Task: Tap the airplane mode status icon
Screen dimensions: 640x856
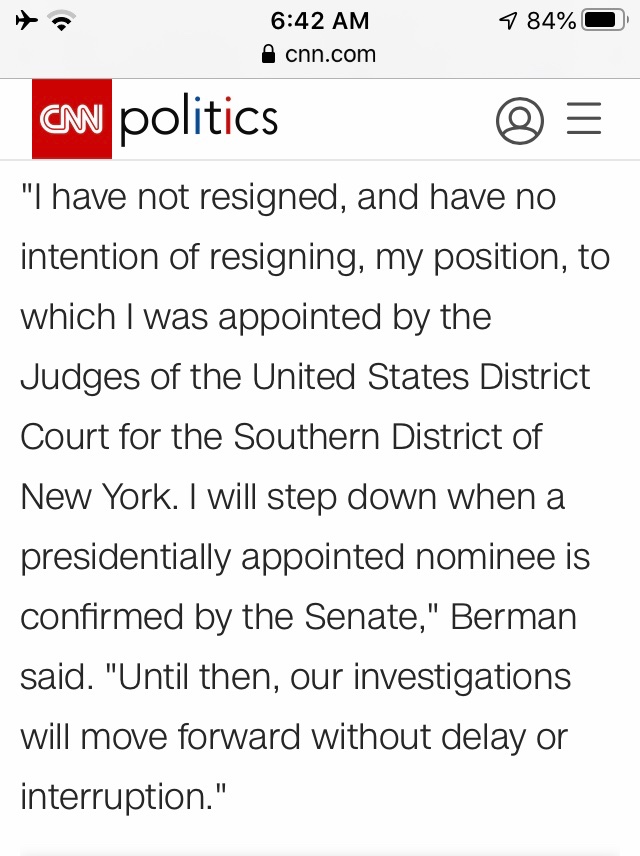Action: point(29,20)
